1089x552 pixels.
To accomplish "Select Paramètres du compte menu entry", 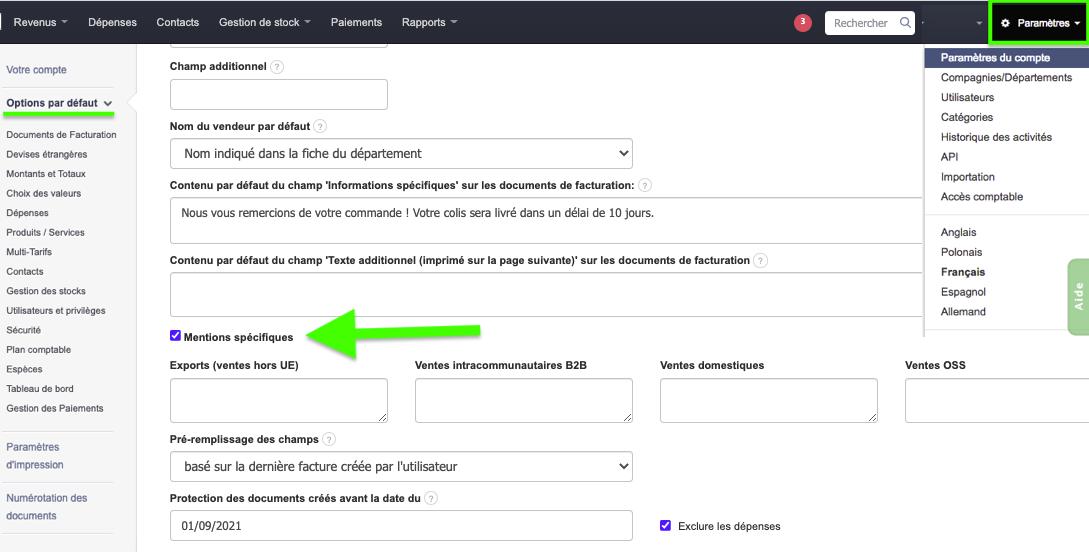I will 1006,58.
